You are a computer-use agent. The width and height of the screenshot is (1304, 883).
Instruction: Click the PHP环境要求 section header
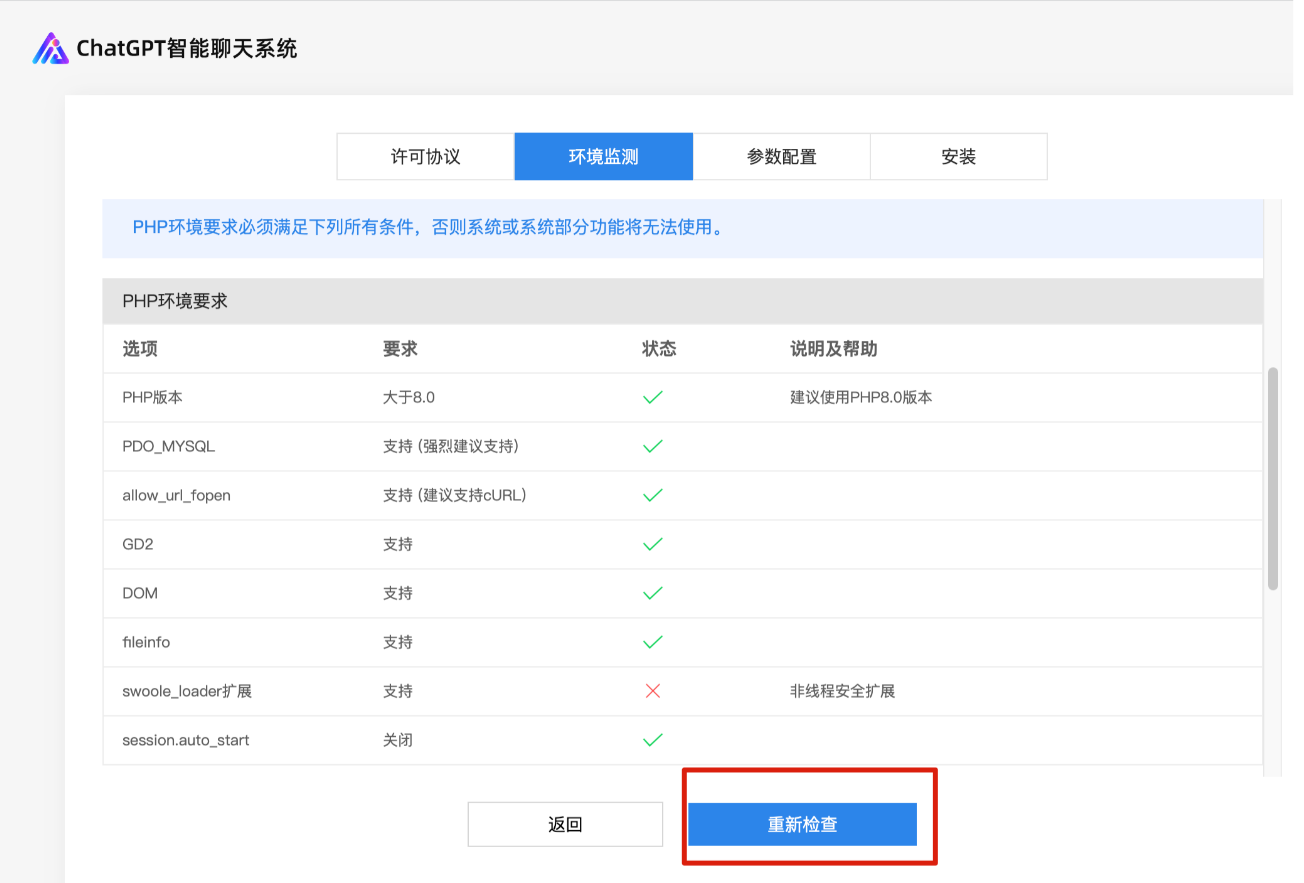pyautogui.click(x=175, y=301)
